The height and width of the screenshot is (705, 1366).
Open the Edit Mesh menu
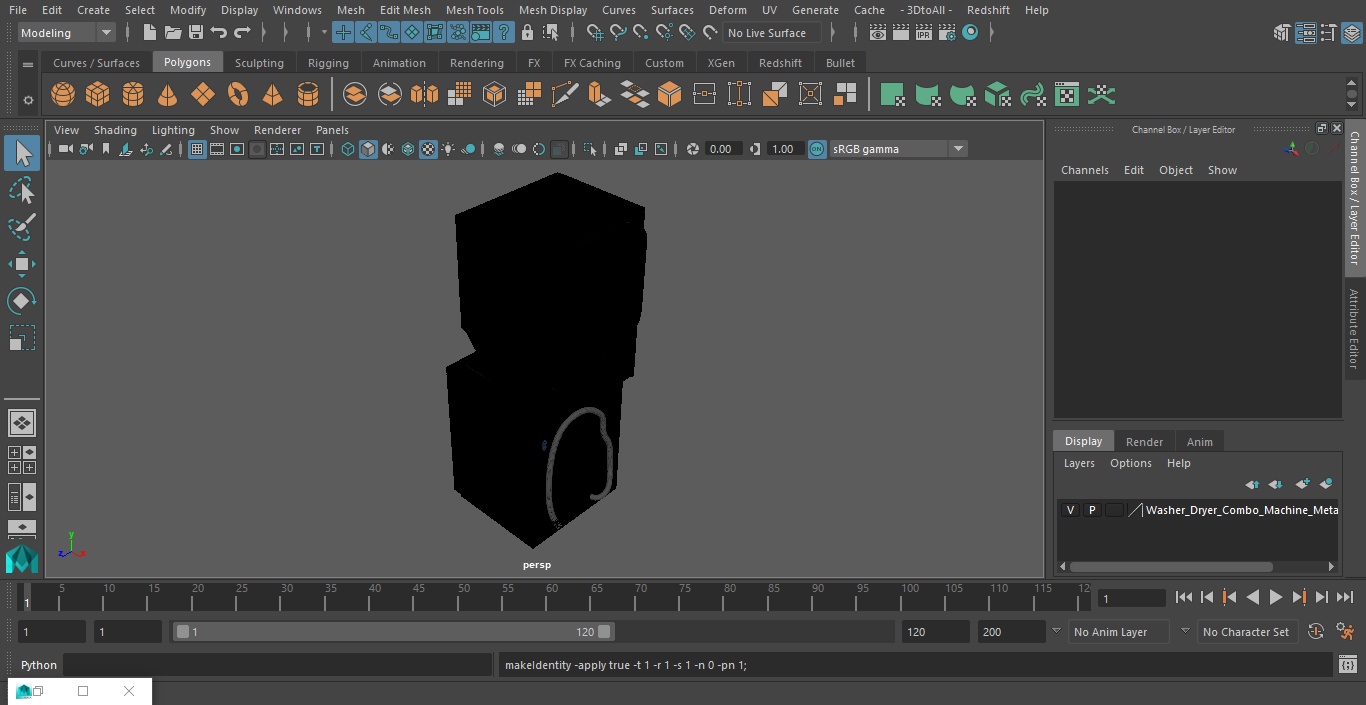(405, 10)
